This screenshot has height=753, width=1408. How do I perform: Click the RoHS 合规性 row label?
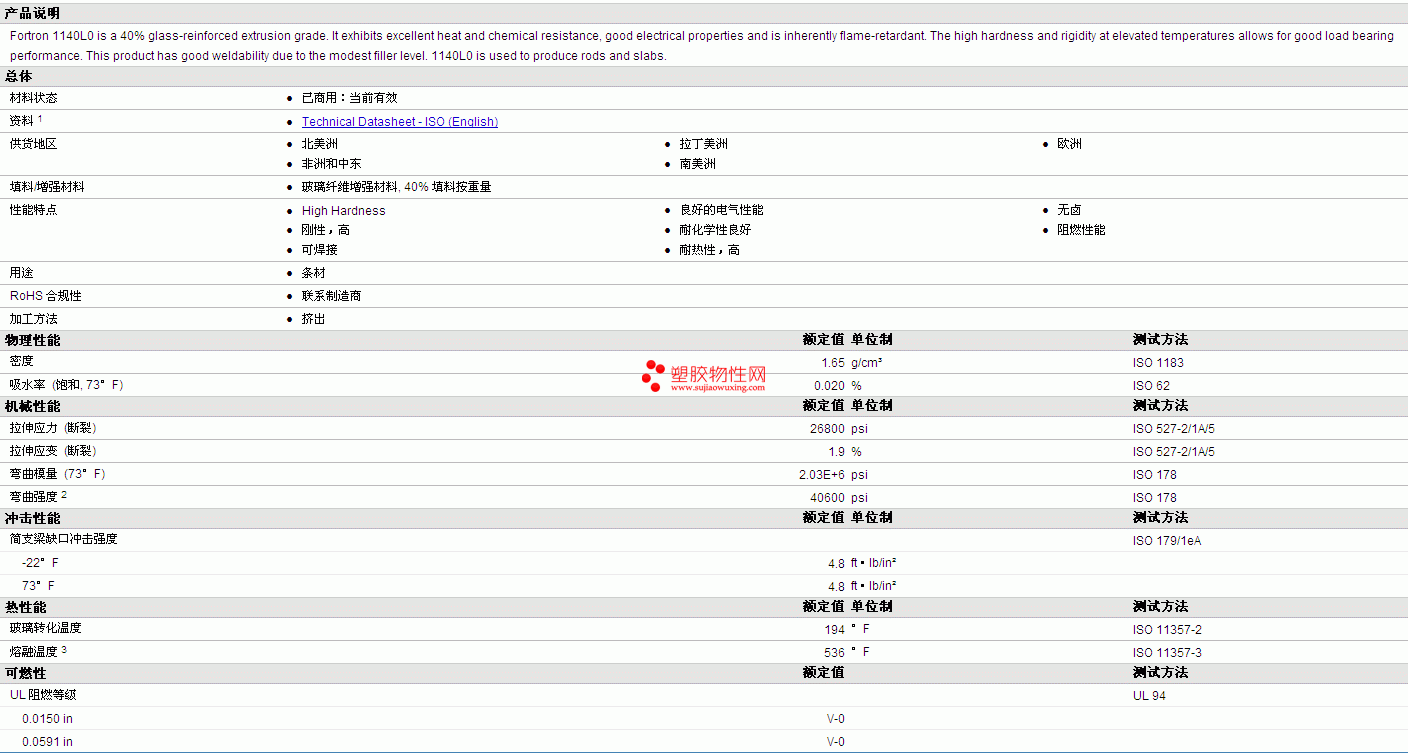point(46,296)
